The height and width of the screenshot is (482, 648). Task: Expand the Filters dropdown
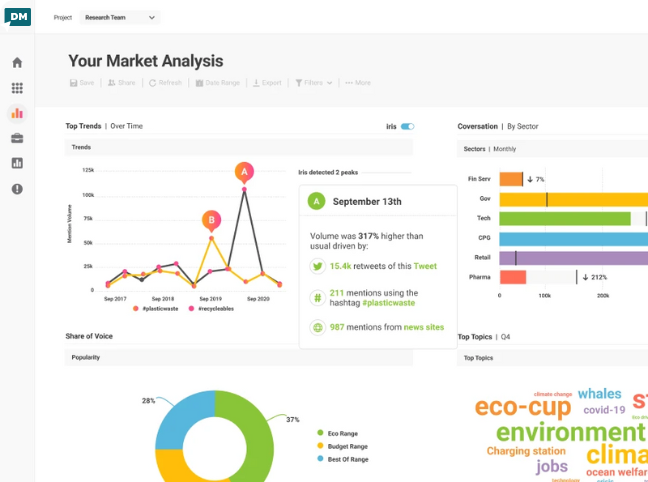[314, 83]
